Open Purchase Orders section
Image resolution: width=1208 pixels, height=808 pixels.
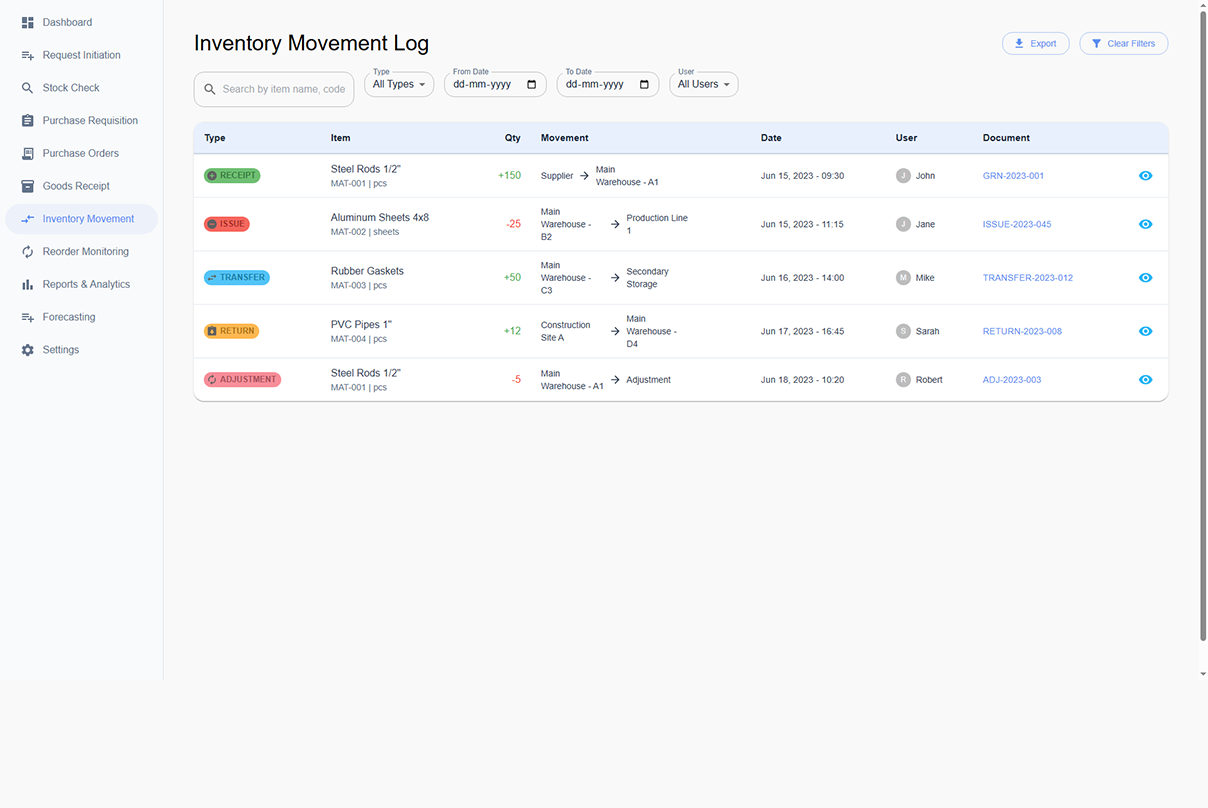tap(81, 153)
